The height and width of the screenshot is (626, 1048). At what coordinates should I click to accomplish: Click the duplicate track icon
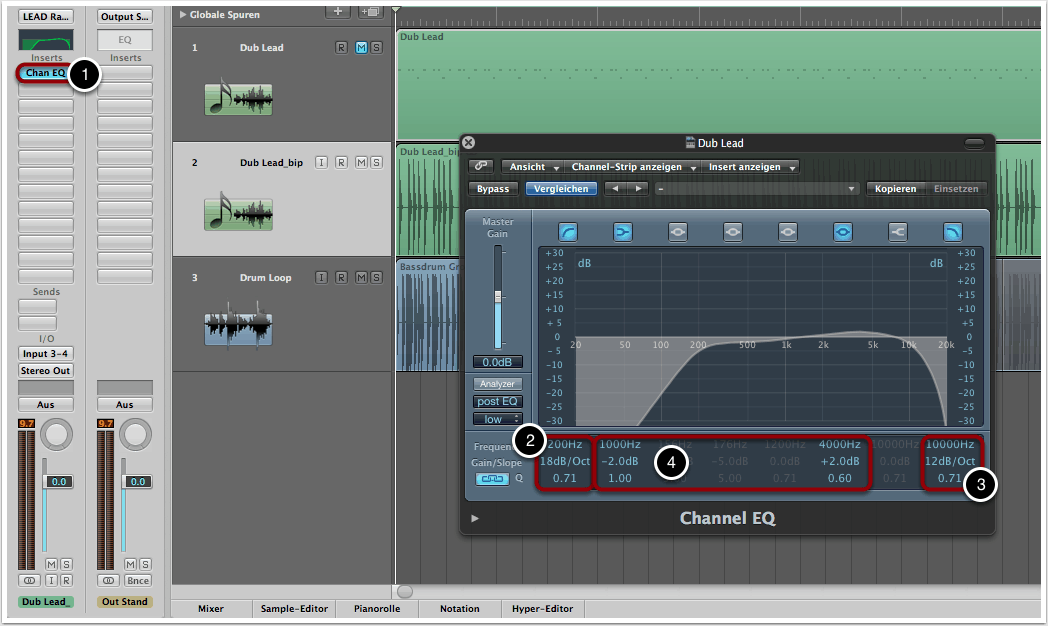point(370,11)
